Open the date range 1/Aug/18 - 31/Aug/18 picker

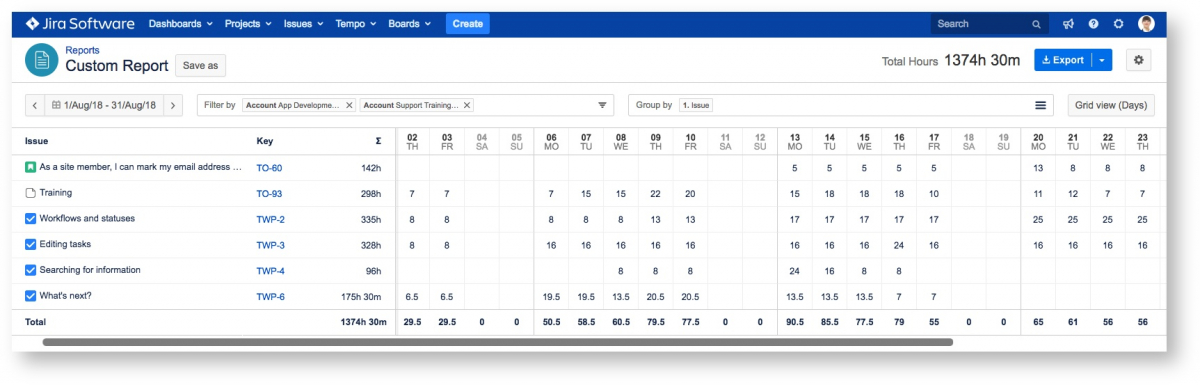tap(104, 105)
